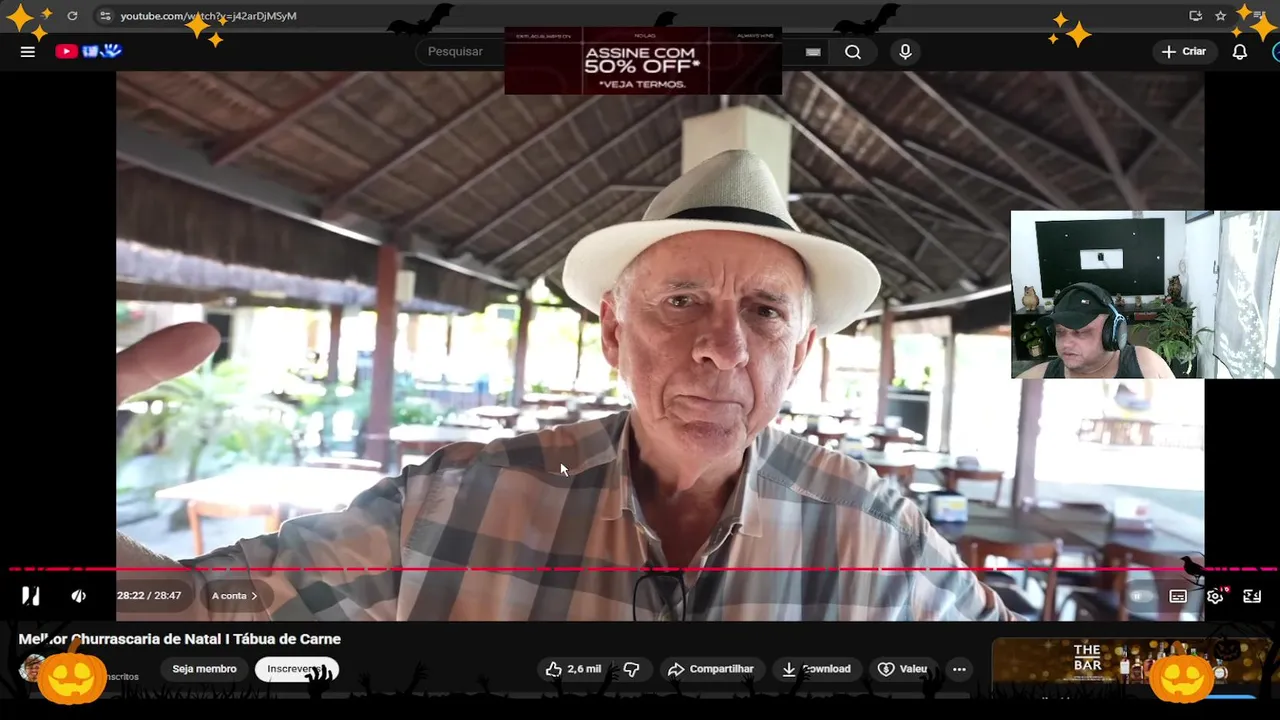Open the three-dot more actions menu
The image size is (1280, 720).
click(959, 669)
